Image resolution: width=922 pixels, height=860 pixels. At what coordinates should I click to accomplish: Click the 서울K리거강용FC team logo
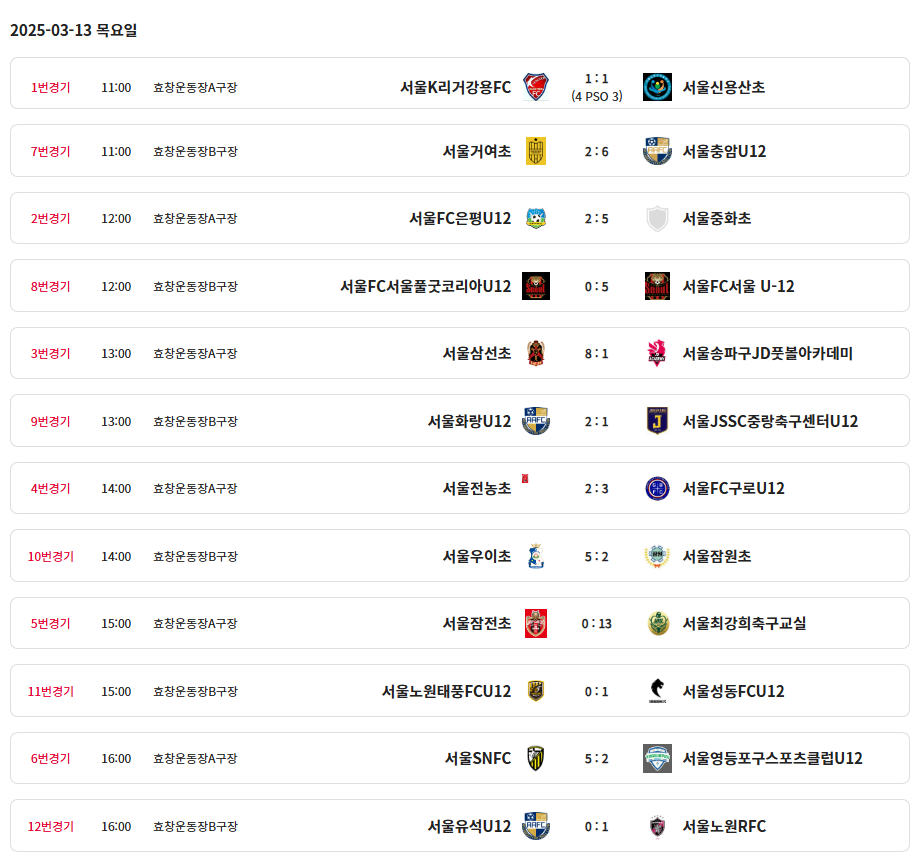[536, 87]
